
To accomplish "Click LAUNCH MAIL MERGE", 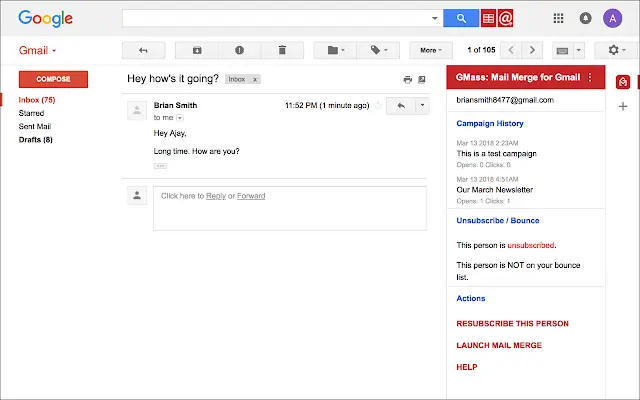I will pos(499,345).
